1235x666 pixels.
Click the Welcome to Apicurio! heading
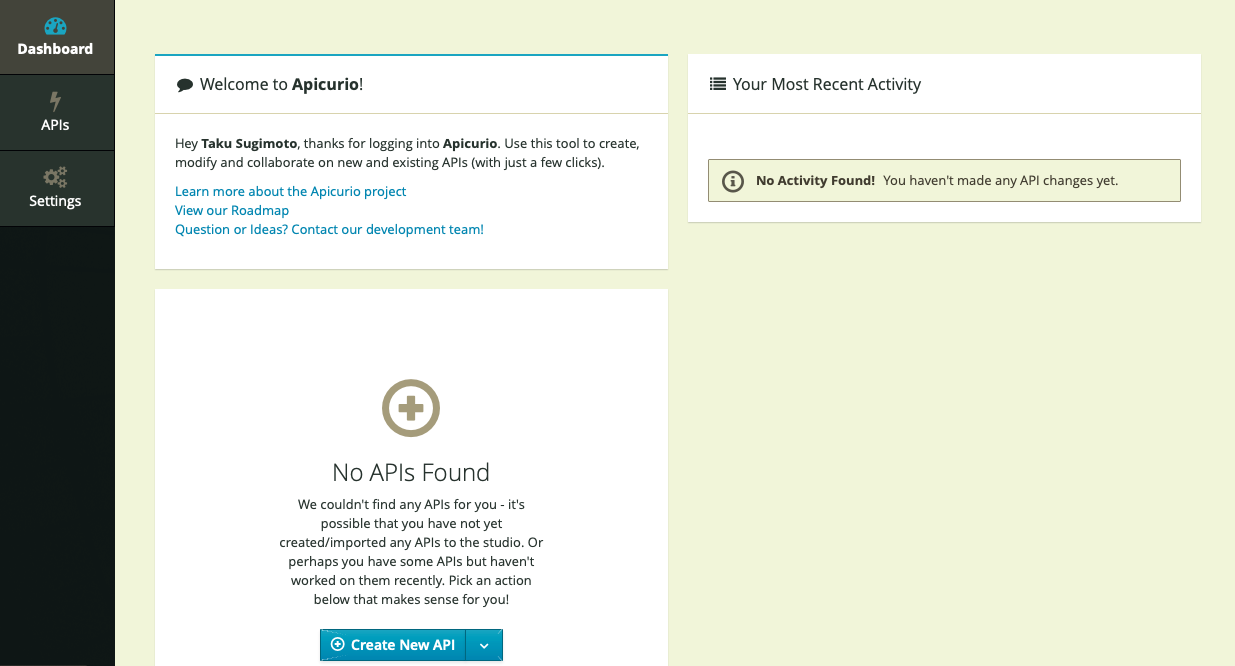(x=281, y=84)
